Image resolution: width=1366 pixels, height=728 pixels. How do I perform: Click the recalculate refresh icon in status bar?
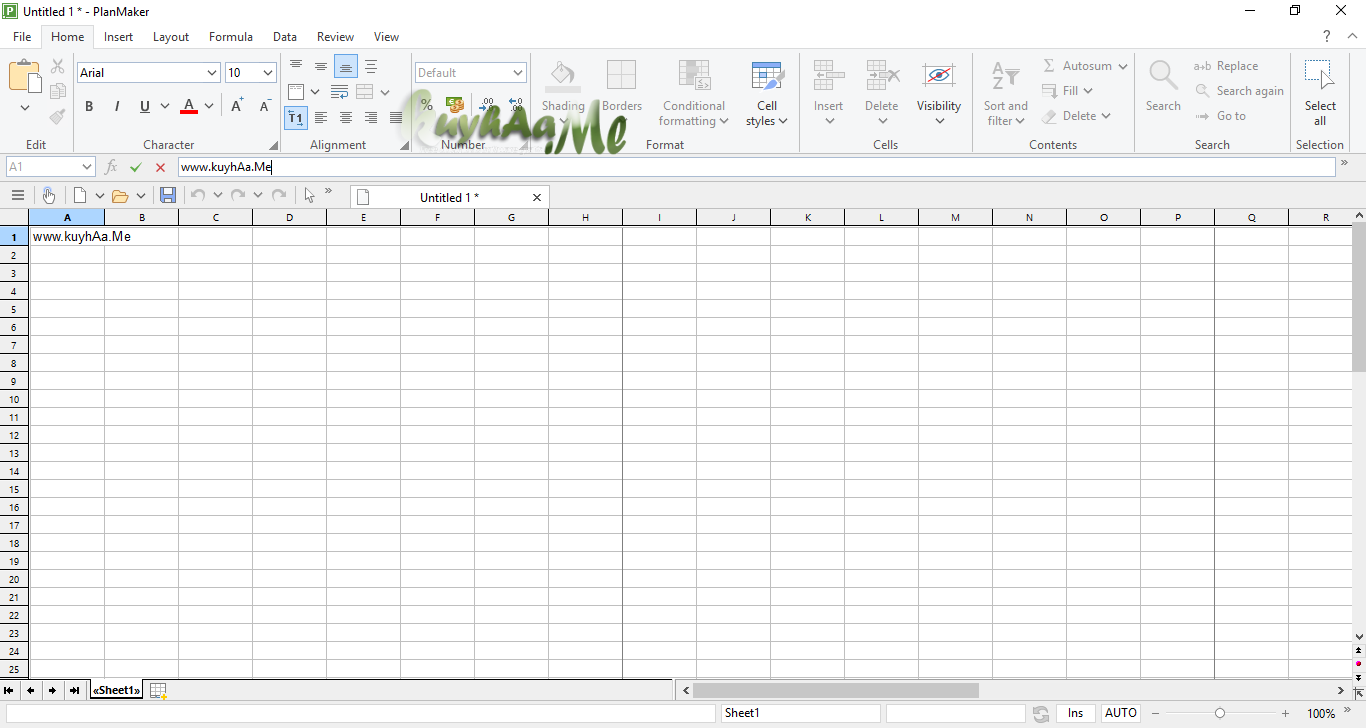pos(1041,713)
